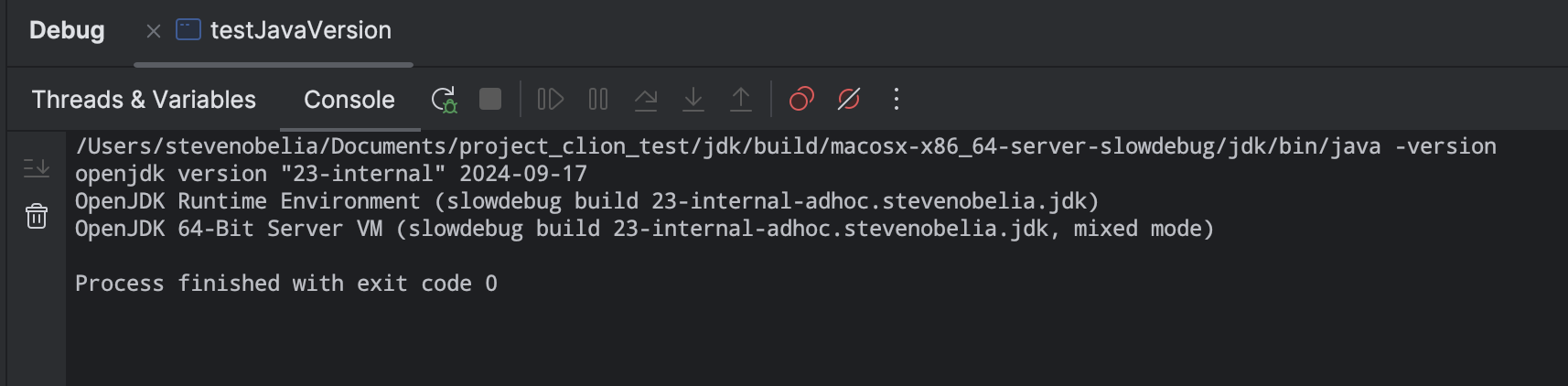Click the Step Into arrow icon
Screen dimensions: 1568x386
tap(693, 99)
